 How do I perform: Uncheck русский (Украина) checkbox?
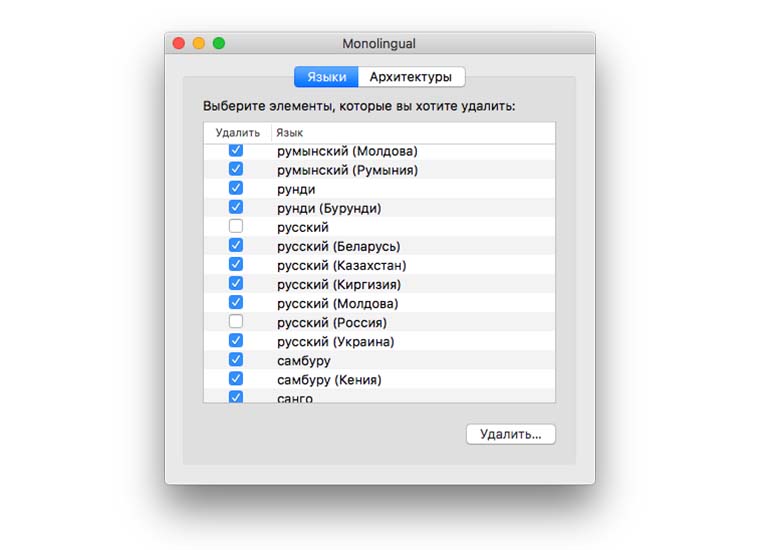coord(236,341)
